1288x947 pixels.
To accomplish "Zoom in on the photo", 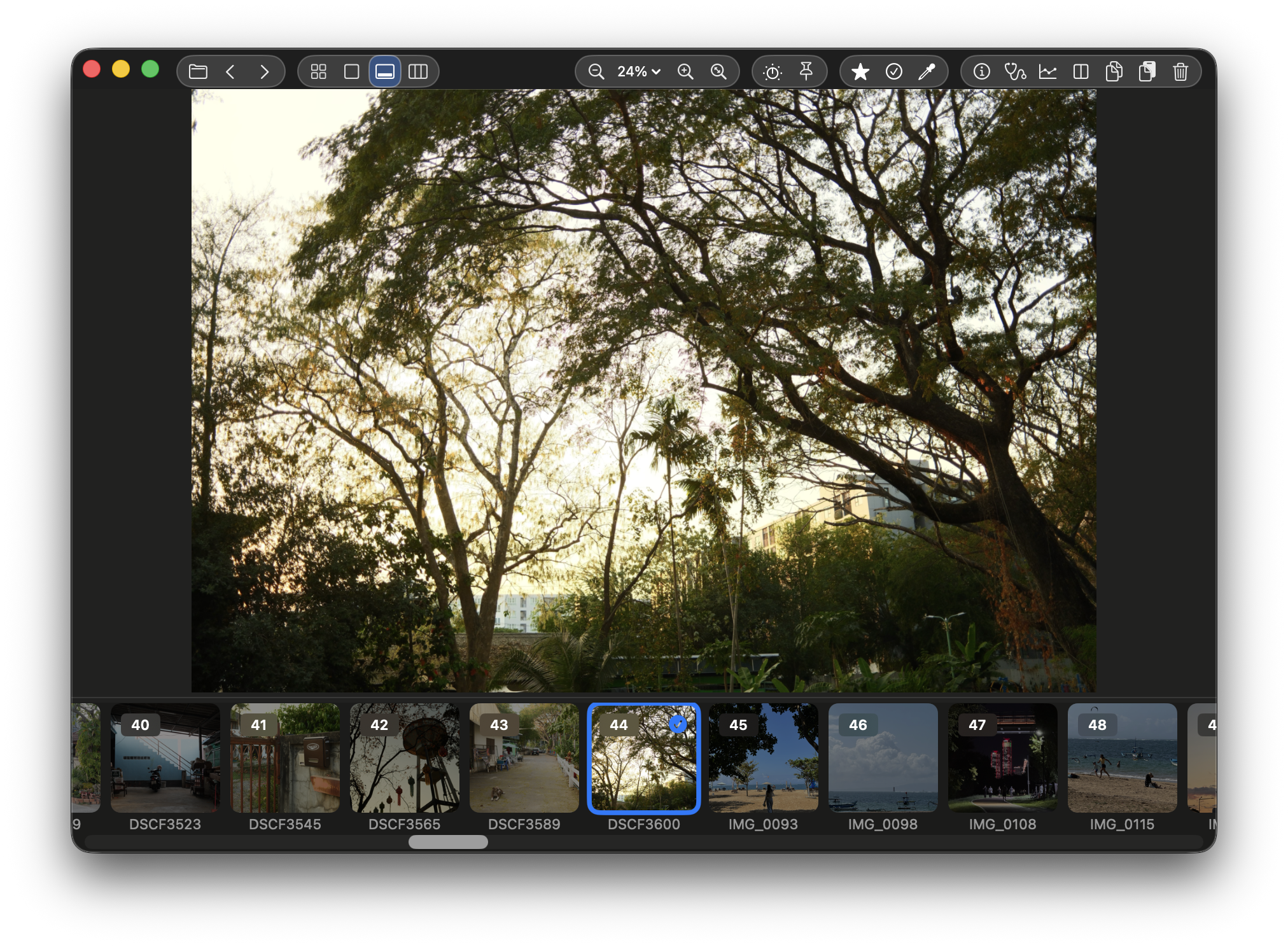I will (685, 71).
